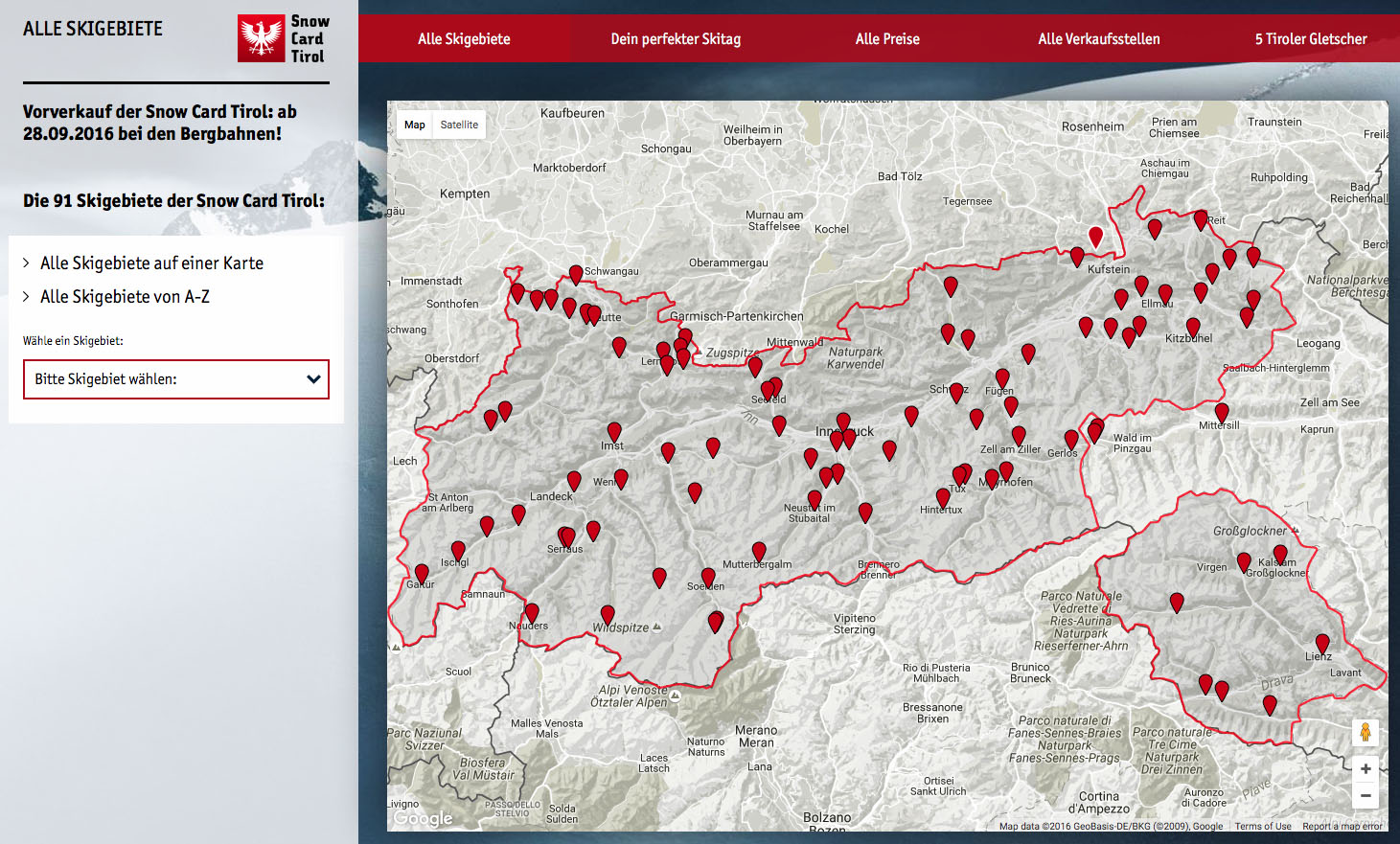This screenshot has width=1400, height=844.
Task: Click the Snow Card Tirol eagle logo
Action: tap(261, 39)
